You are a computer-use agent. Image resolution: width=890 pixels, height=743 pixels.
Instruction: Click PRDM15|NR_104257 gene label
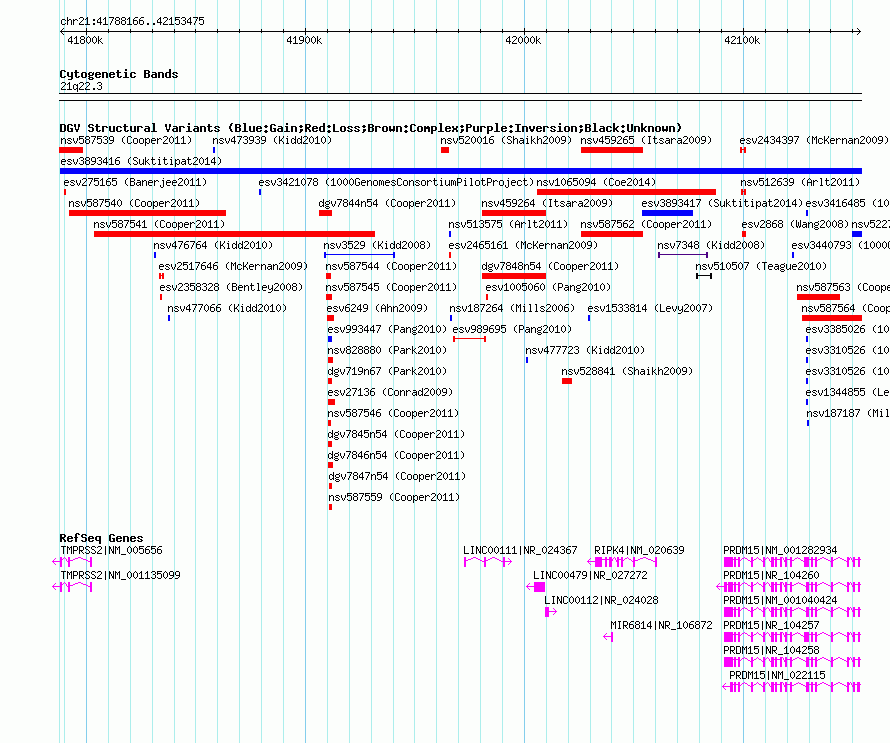(771, 625)
